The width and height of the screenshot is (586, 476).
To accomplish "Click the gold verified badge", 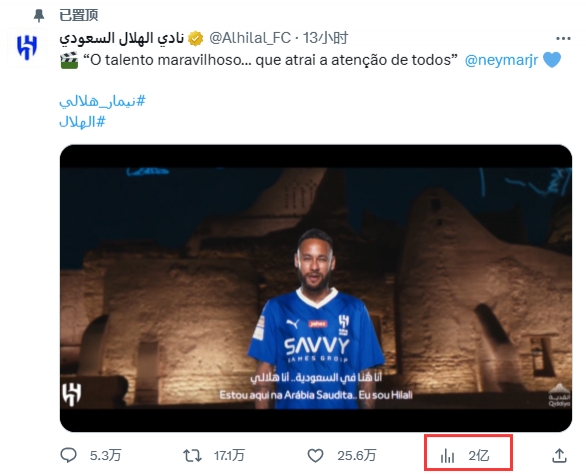I will [x=195, y=38].
